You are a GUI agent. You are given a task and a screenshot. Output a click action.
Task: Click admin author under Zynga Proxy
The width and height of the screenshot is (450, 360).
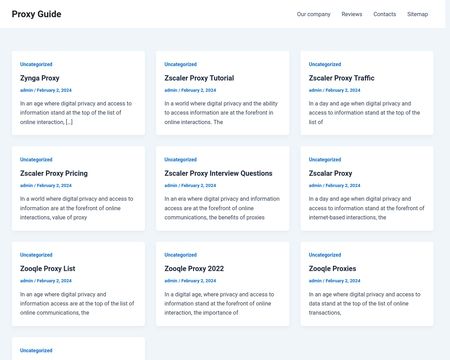[x=26, y=90]
